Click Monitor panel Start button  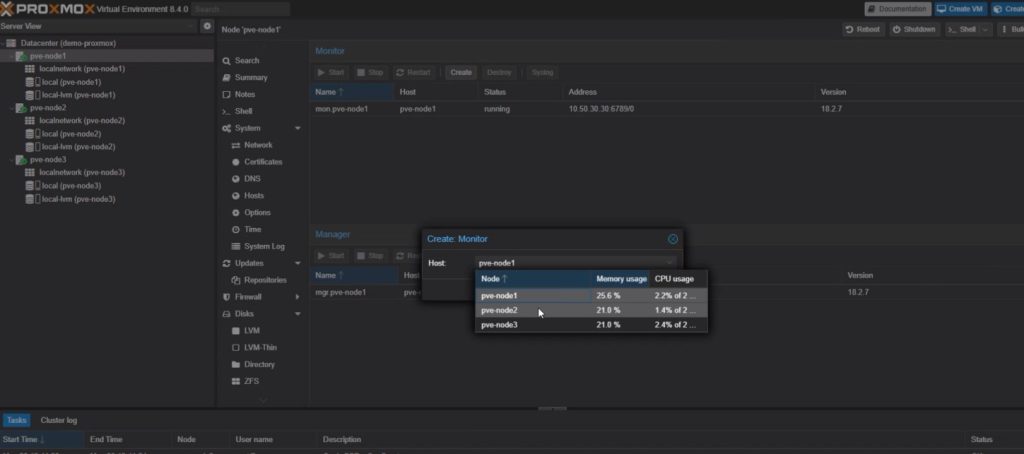331,73
